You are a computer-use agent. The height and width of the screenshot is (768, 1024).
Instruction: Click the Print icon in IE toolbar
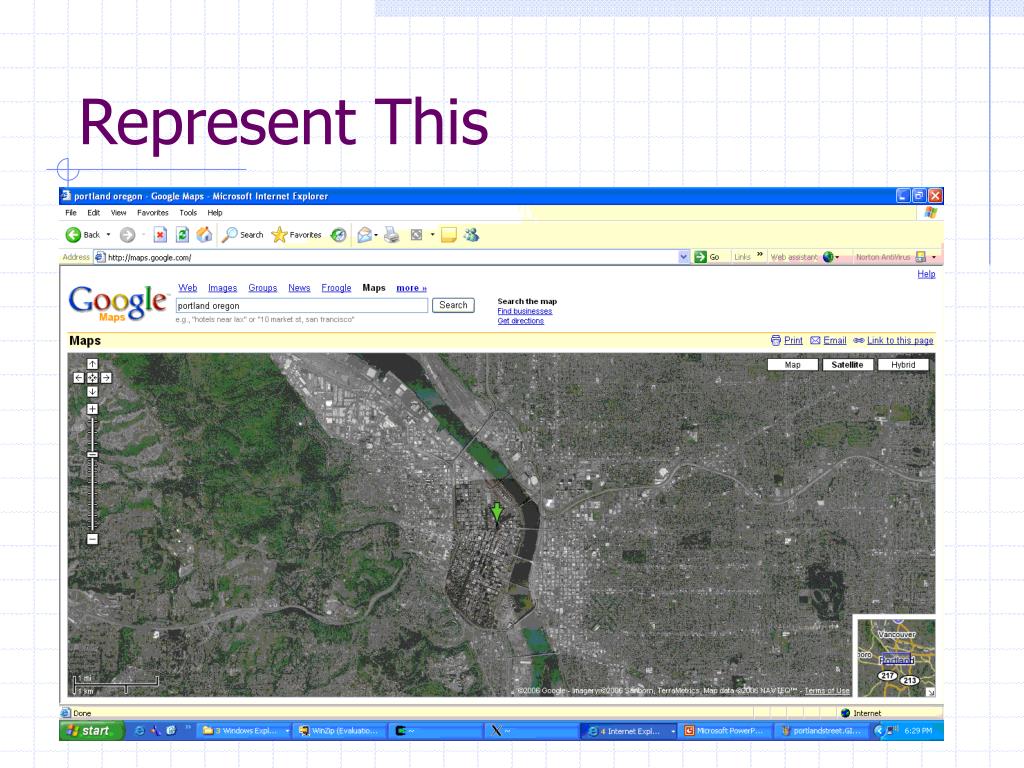(392, 235)
